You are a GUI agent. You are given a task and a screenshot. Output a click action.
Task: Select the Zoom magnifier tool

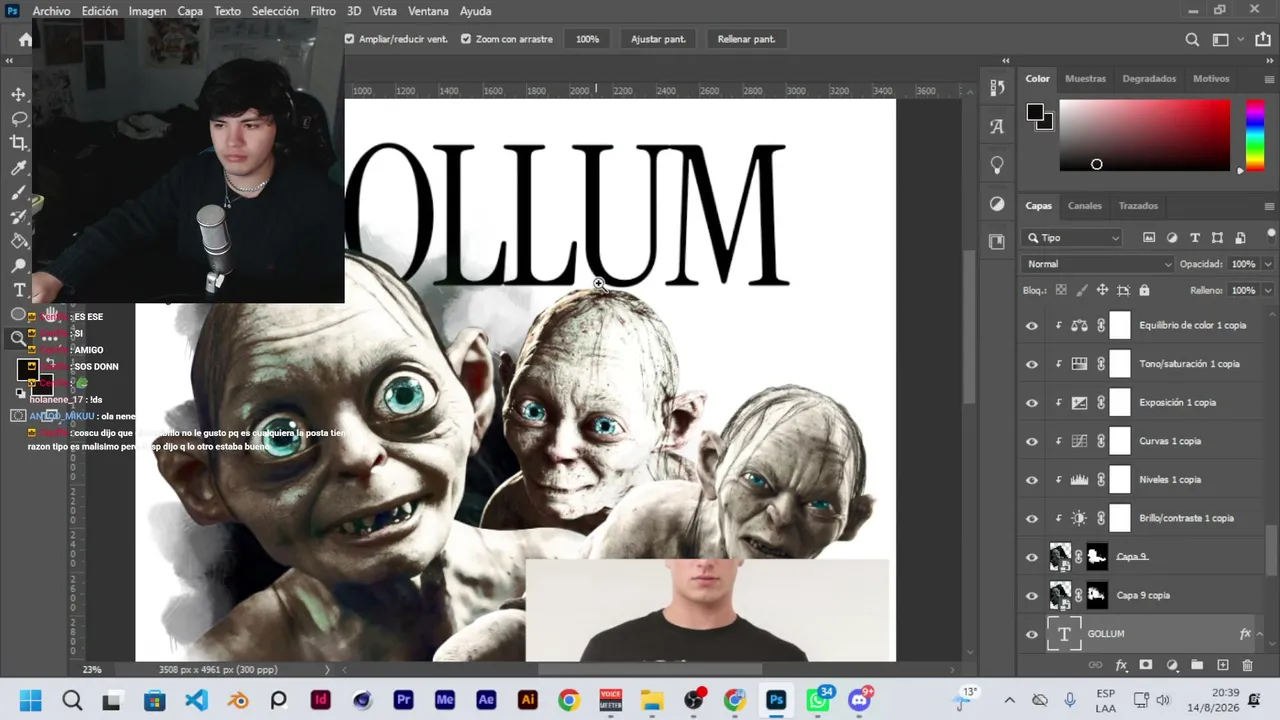19,339
